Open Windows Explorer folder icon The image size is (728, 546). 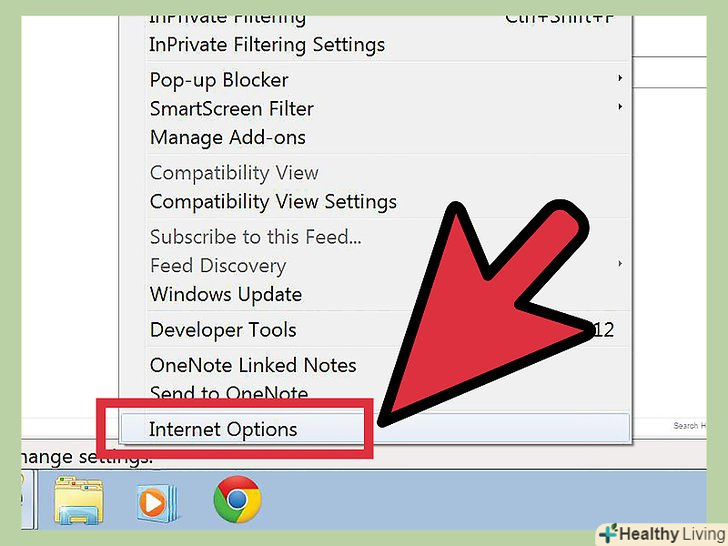click(78, 500)
